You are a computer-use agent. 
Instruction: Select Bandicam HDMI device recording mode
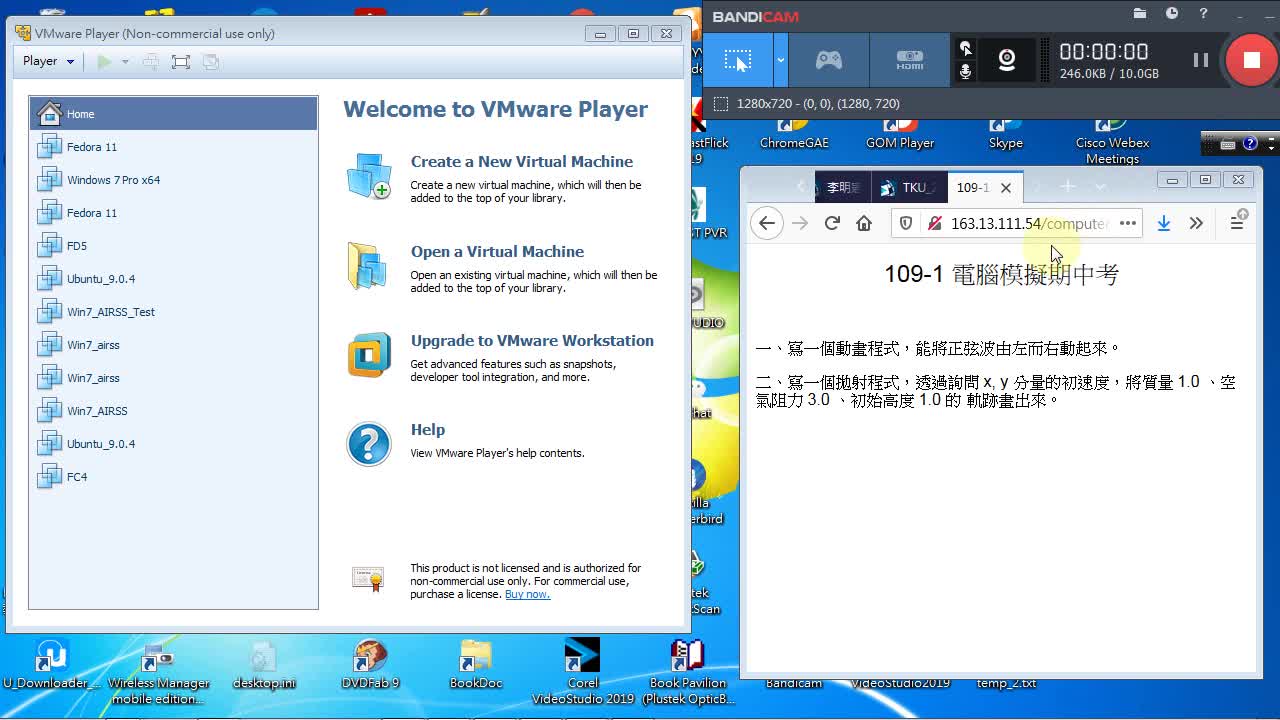[909, 60]
